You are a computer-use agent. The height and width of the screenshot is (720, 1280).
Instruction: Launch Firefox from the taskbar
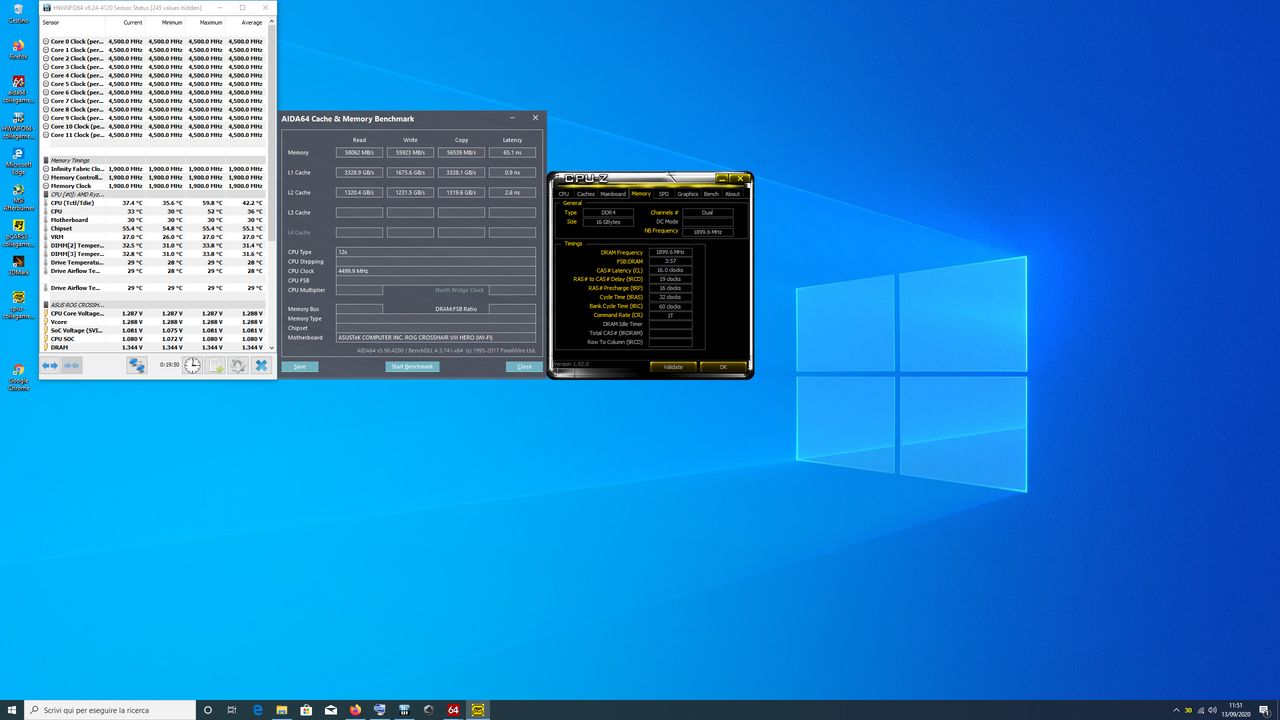[355, 710]
